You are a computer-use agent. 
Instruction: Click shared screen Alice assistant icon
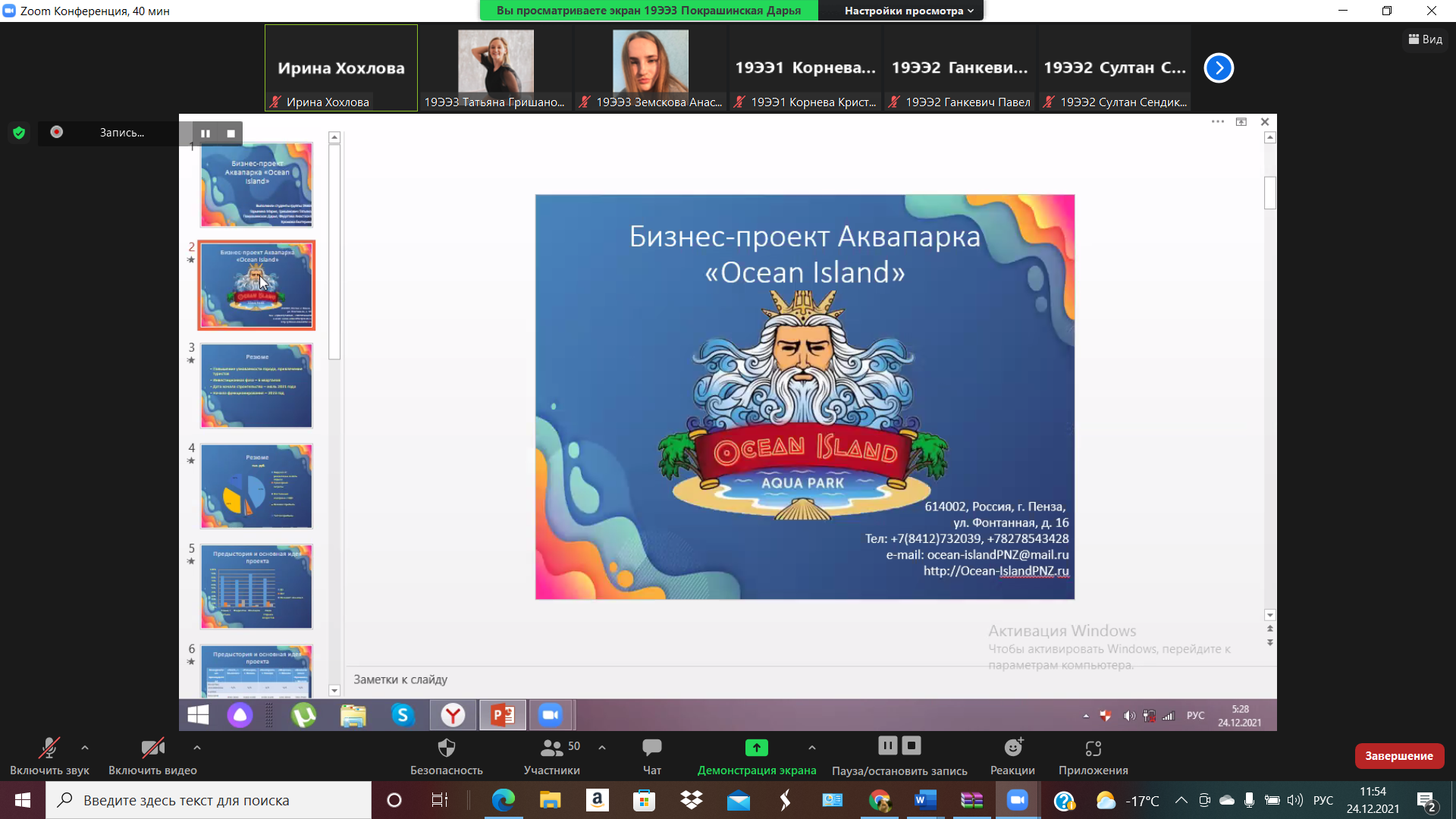pyautogui.click(x=240, y=715)
